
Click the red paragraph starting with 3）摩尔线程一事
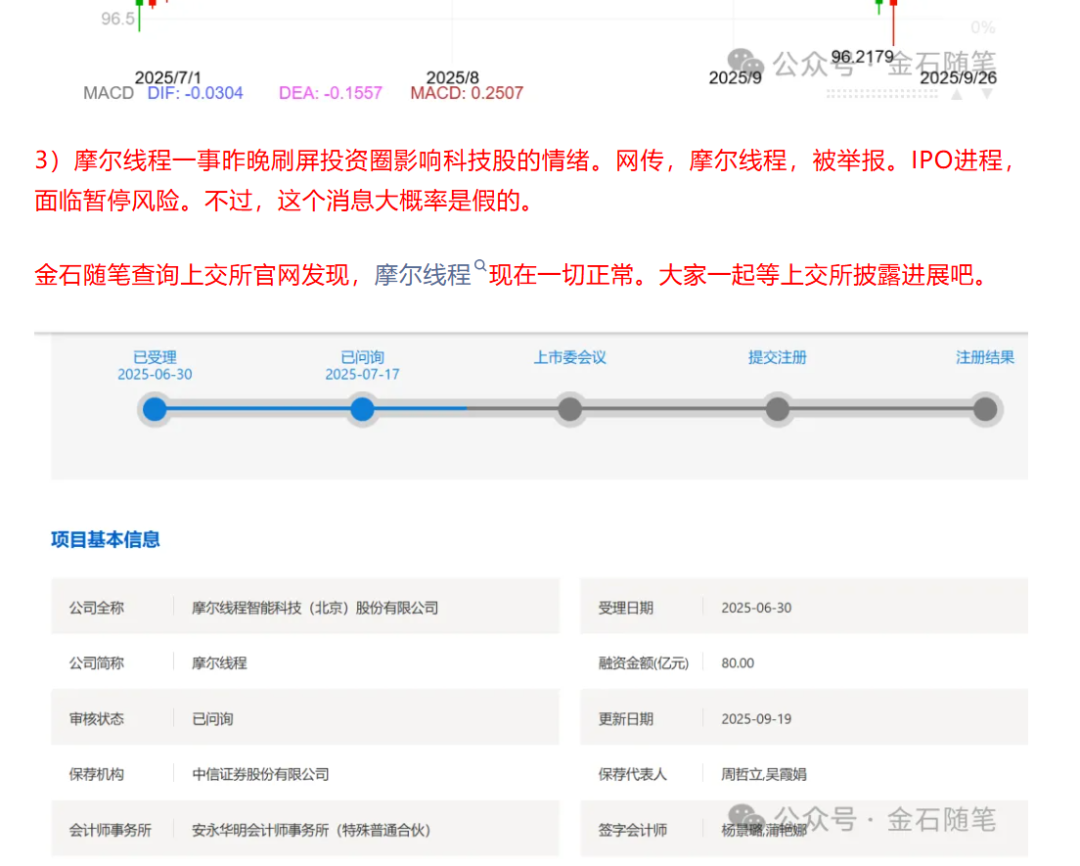point(525,181)
